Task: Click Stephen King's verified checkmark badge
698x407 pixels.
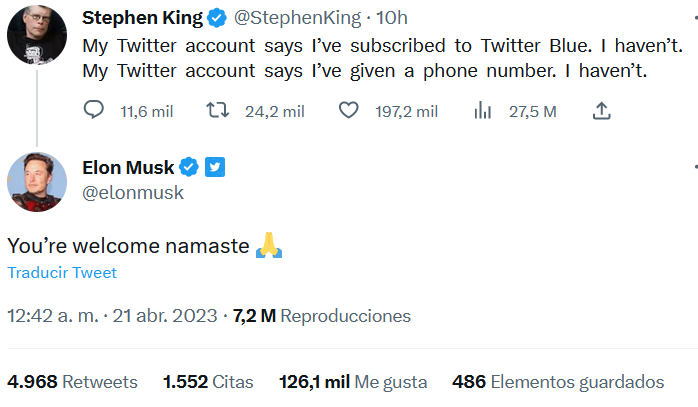Action: coord(218,18)
